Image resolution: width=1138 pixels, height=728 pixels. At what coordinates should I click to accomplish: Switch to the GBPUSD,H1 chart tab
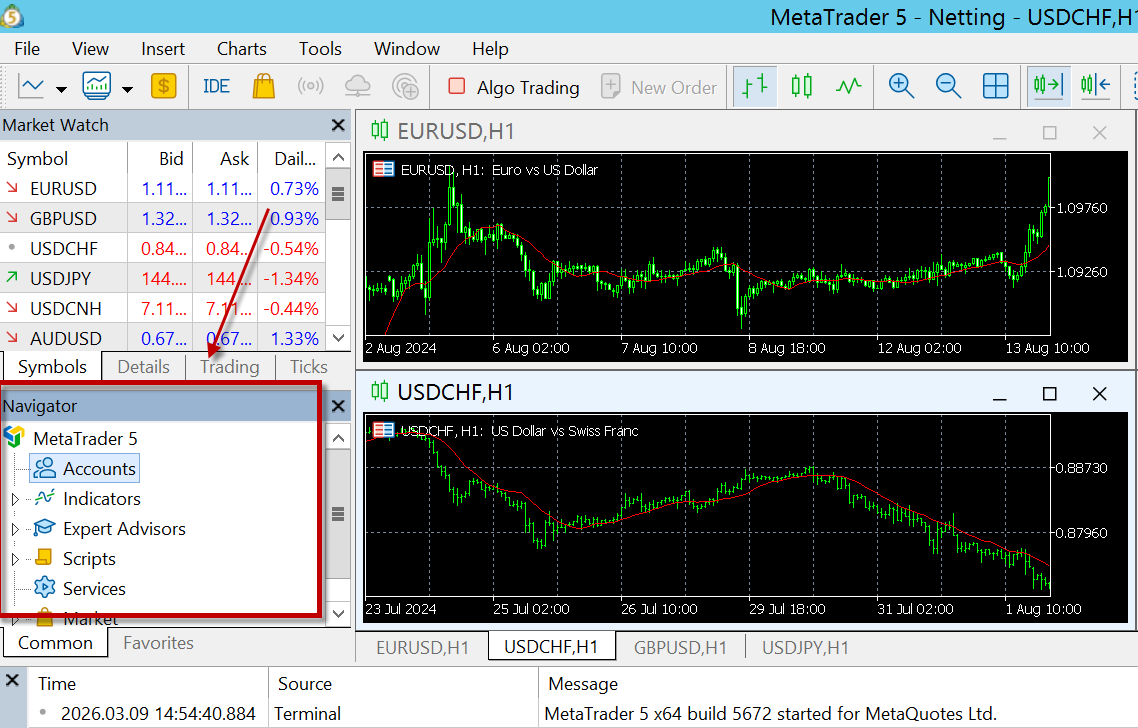tap(680, 647)
